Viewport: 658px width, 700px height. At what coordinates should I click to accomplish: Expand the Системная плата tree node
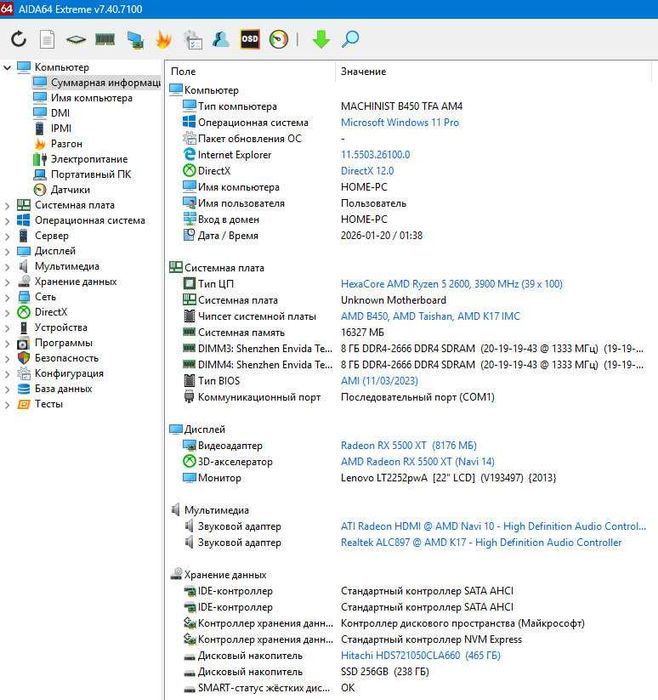pyautogui.click(x=7, y=206)
